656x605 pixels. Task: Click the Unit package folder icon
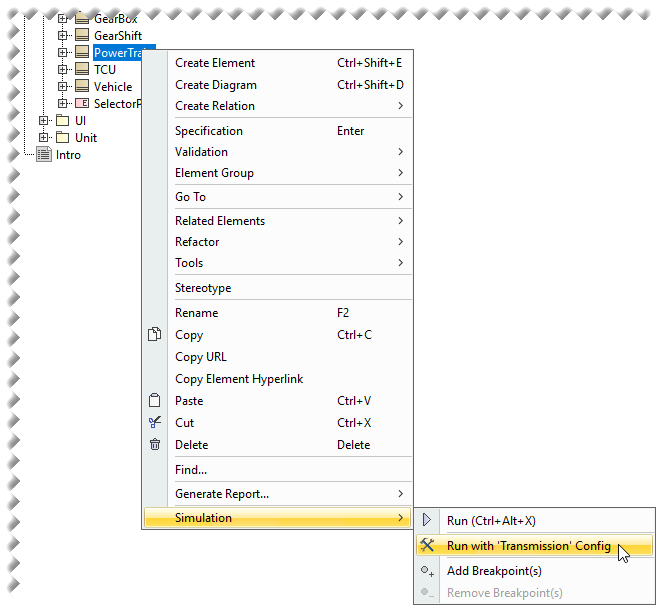63,137
